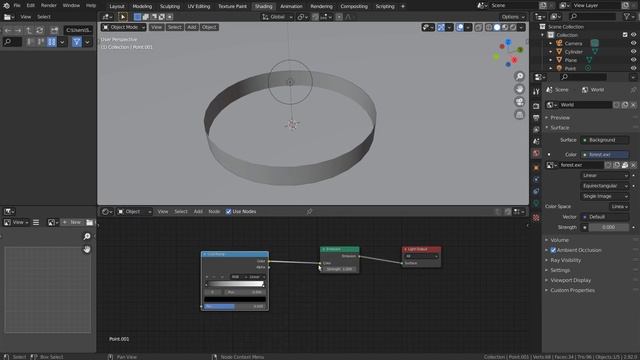This screenshot has height=360, width=640.
Task: Open the Render menu
Action: (x=49, y=6)
